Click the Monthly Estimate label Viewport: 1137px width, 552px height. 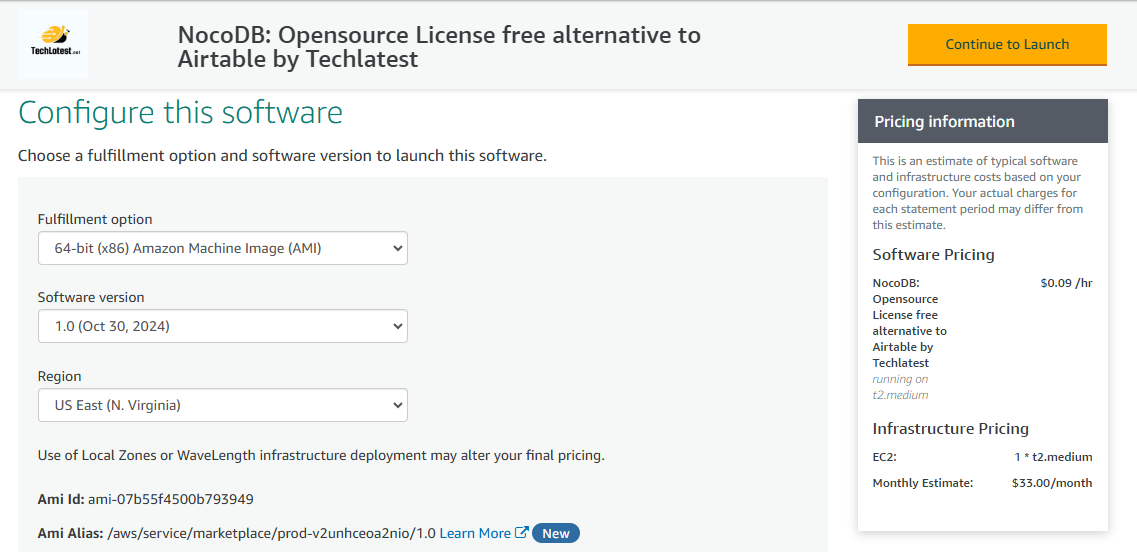pyautogui.click(x=923, y=483)
